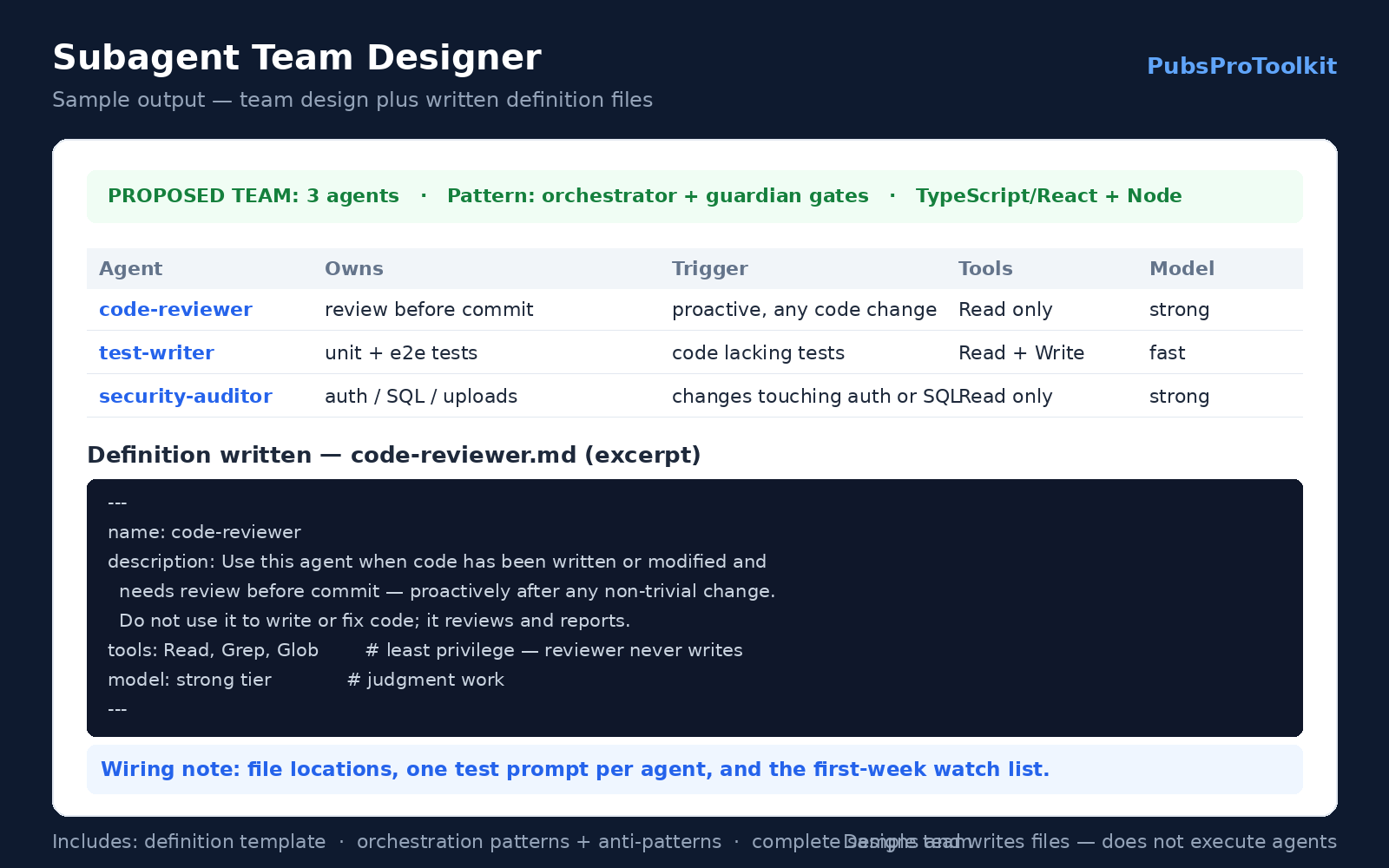Select 'proactive, any code change' cell
The height and width of the screenshot is (868, 1389).
pos(804,310)
